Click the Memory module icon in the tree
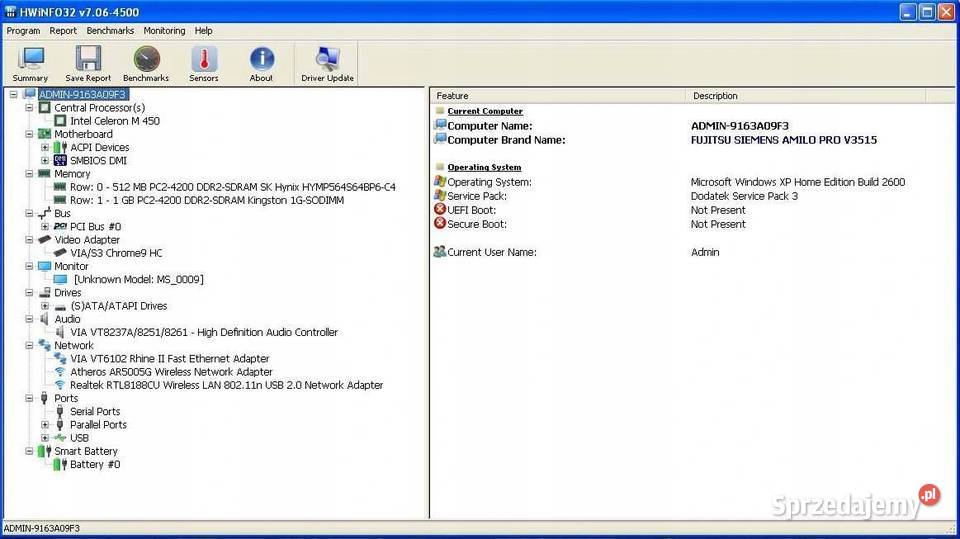Screen dimensions: 960x539 (45, 174)
